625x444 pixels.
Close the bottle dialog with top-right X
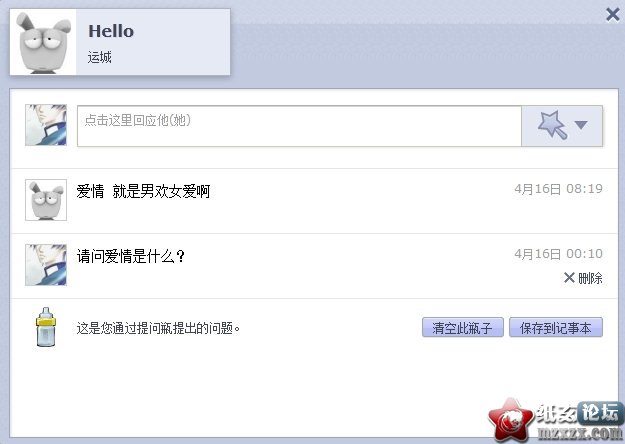[x=613, y=15]
